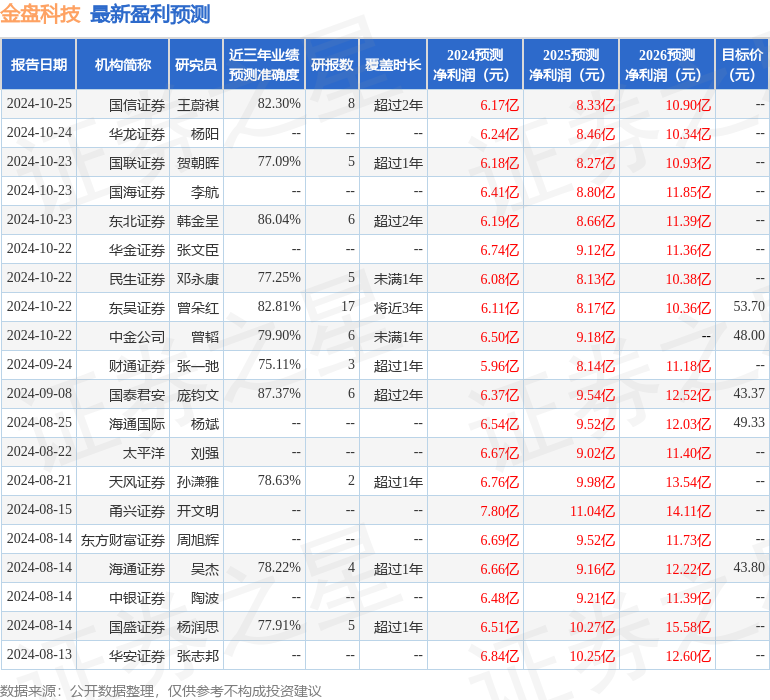The image size is (770, 700).
Task: Click the 2024预测净利润 header
Action: pyautogui.click(x=475, y=64)
